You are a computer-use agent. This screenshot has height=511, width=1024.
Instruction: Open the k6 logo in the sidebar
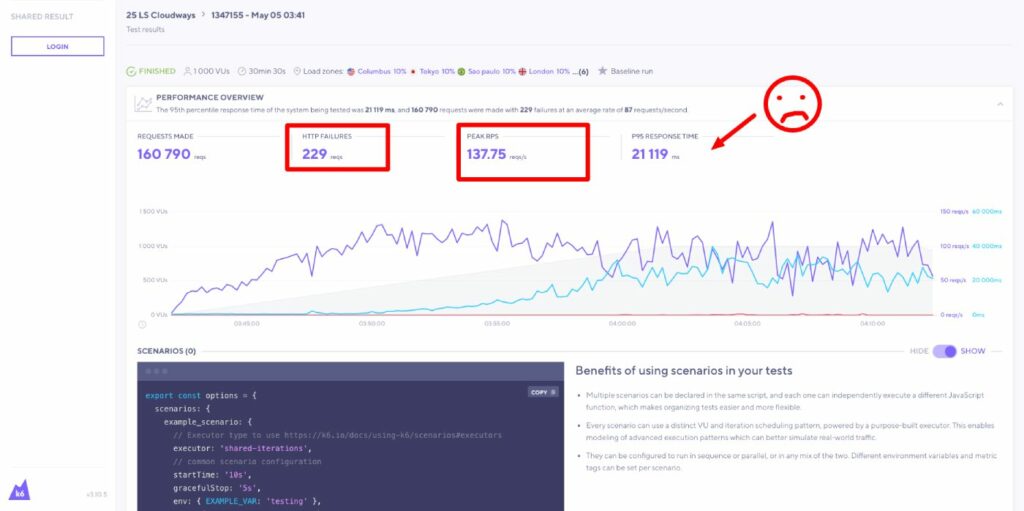tap(20, 490)
